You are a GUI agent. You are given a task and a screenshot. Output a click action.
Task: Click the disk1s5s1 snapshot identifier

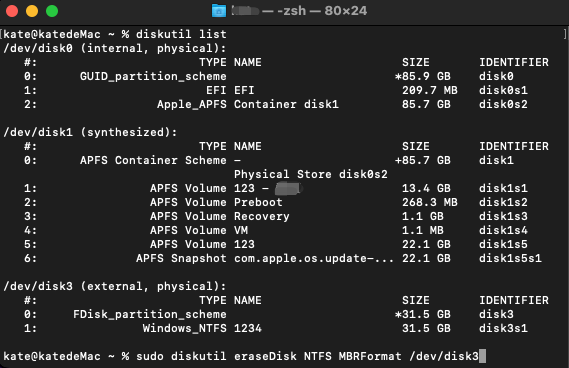[x=510, y=258]
